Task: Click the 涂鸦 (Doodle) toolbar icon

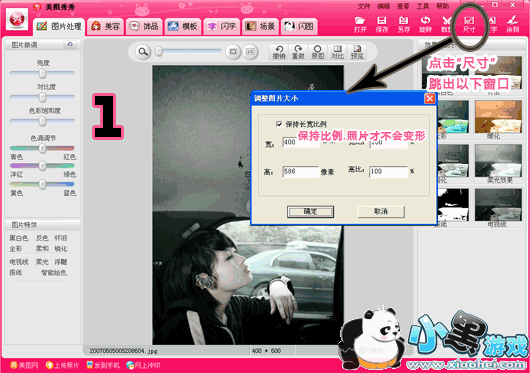Action: pyautogui.click(x=512, y=25)
